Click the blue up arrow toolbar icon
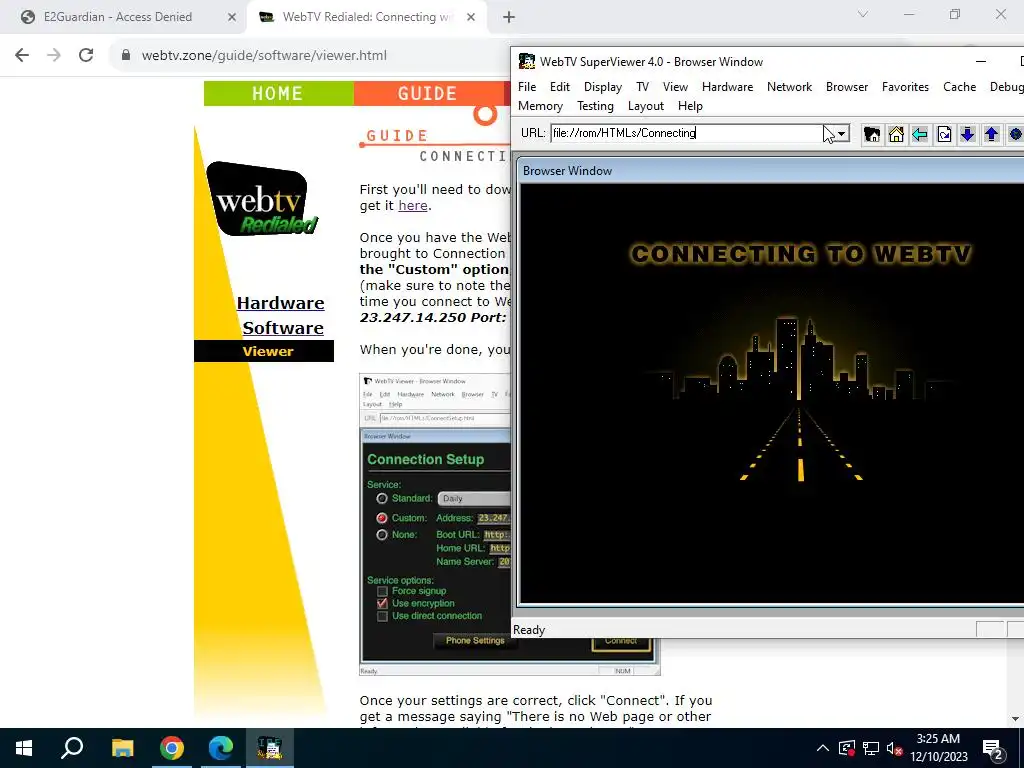Viewport: 1024px width, 768px height. (x=991, y=135)
